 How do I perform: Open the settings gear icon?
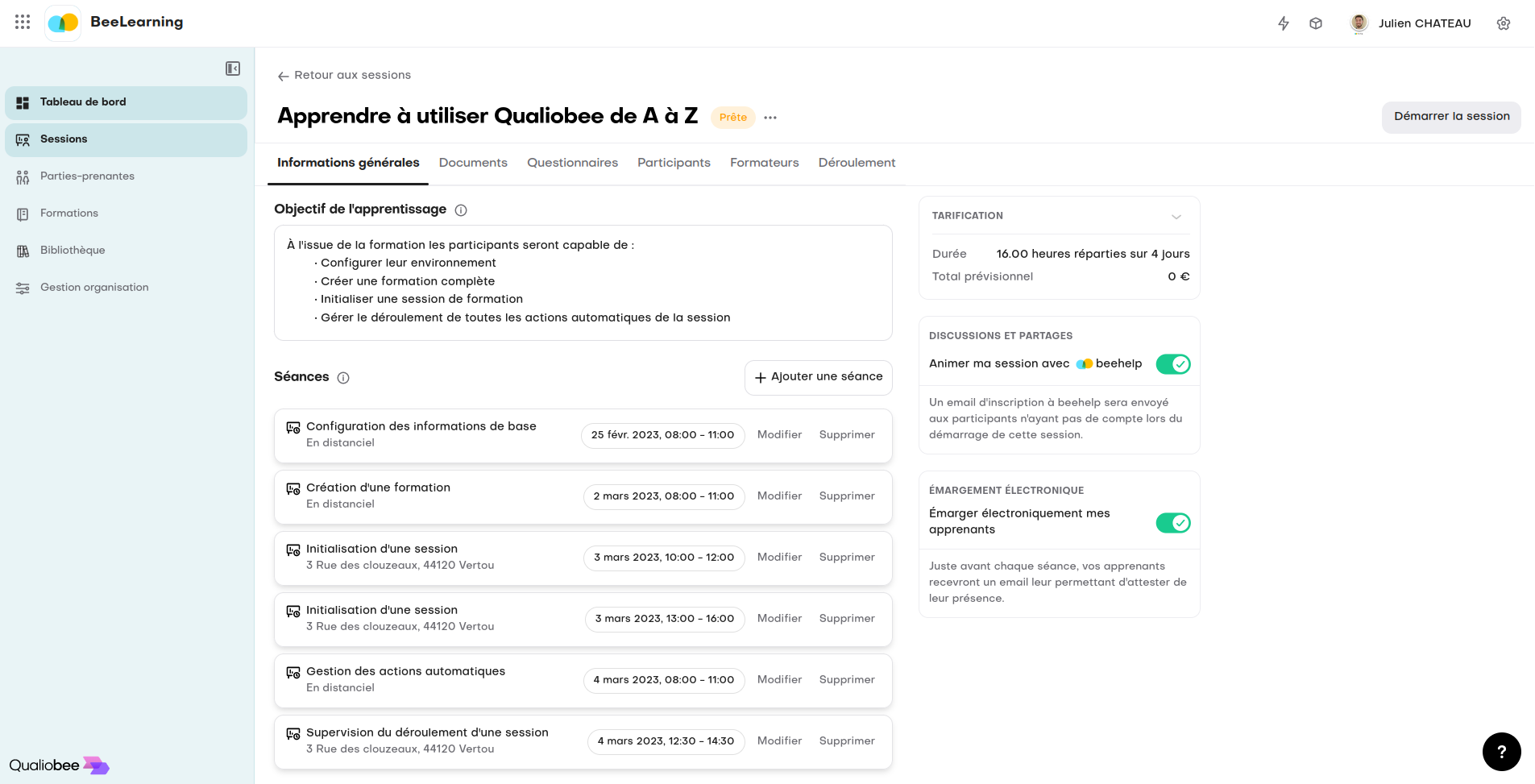(1504, 23)
